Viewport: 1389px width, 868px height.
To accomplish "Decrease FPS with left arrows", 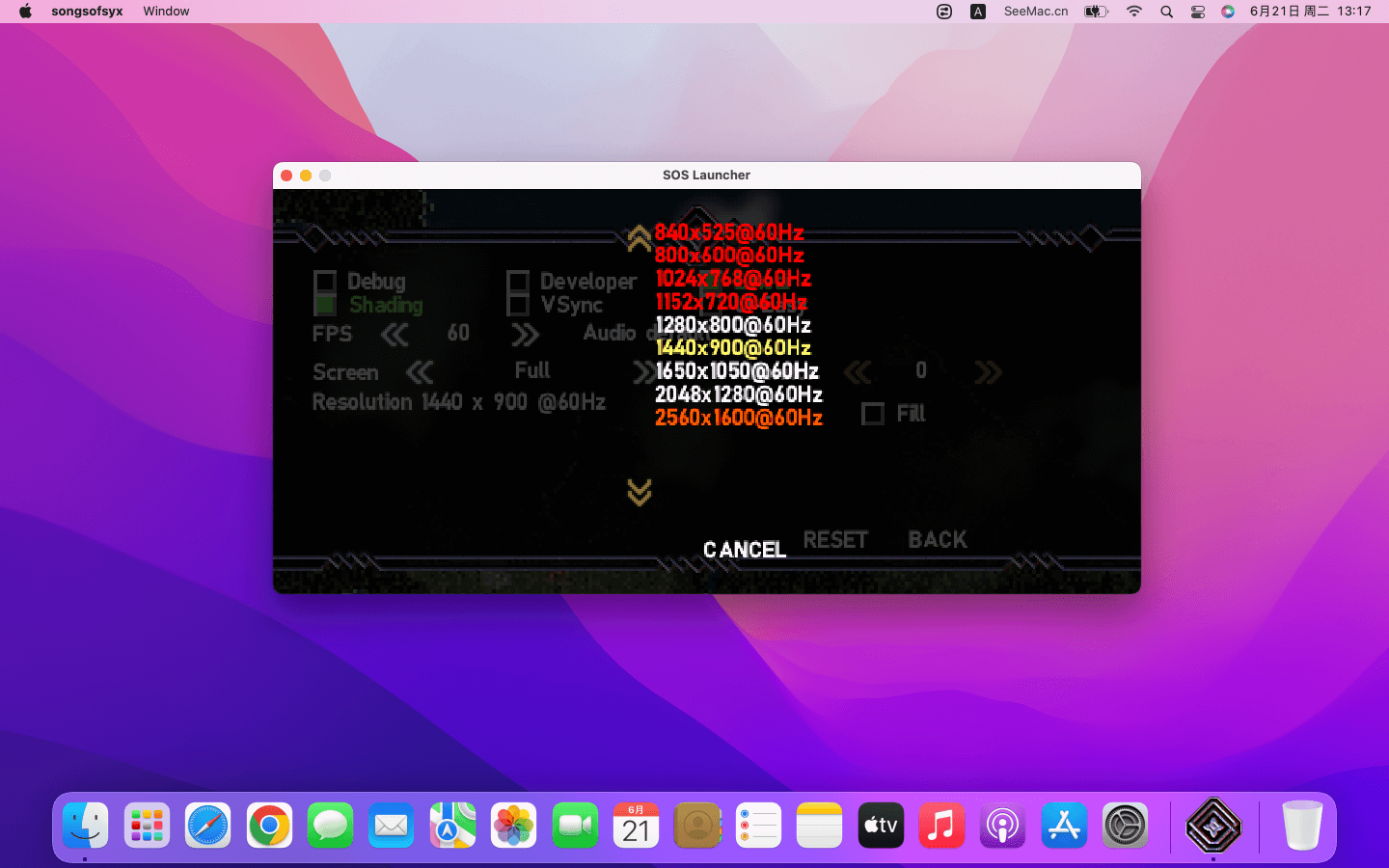I will 395,335.
